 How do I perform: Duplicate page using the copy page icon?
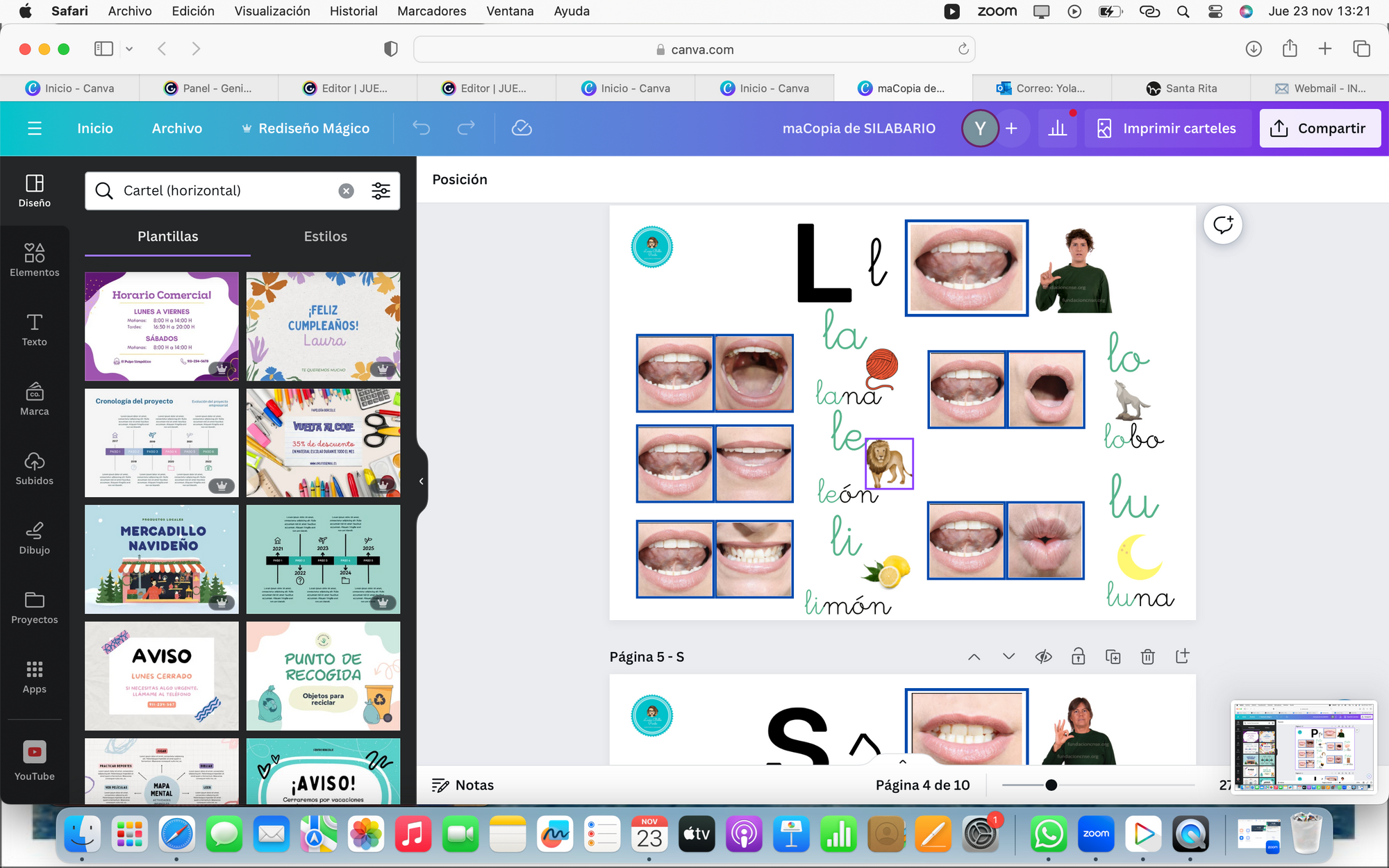point(1113,656)
